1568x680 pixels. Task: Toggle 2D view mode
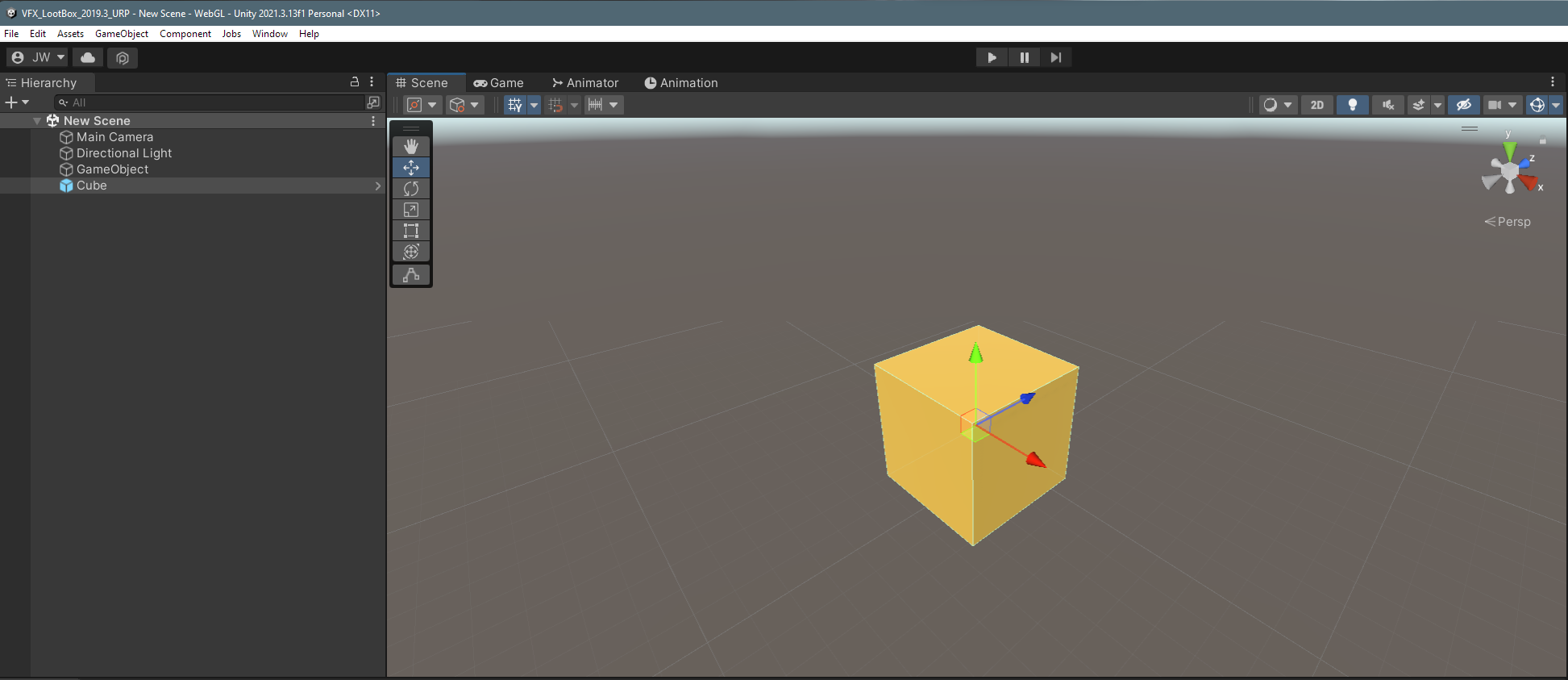pyautogui.click(x=1316, y=105)
